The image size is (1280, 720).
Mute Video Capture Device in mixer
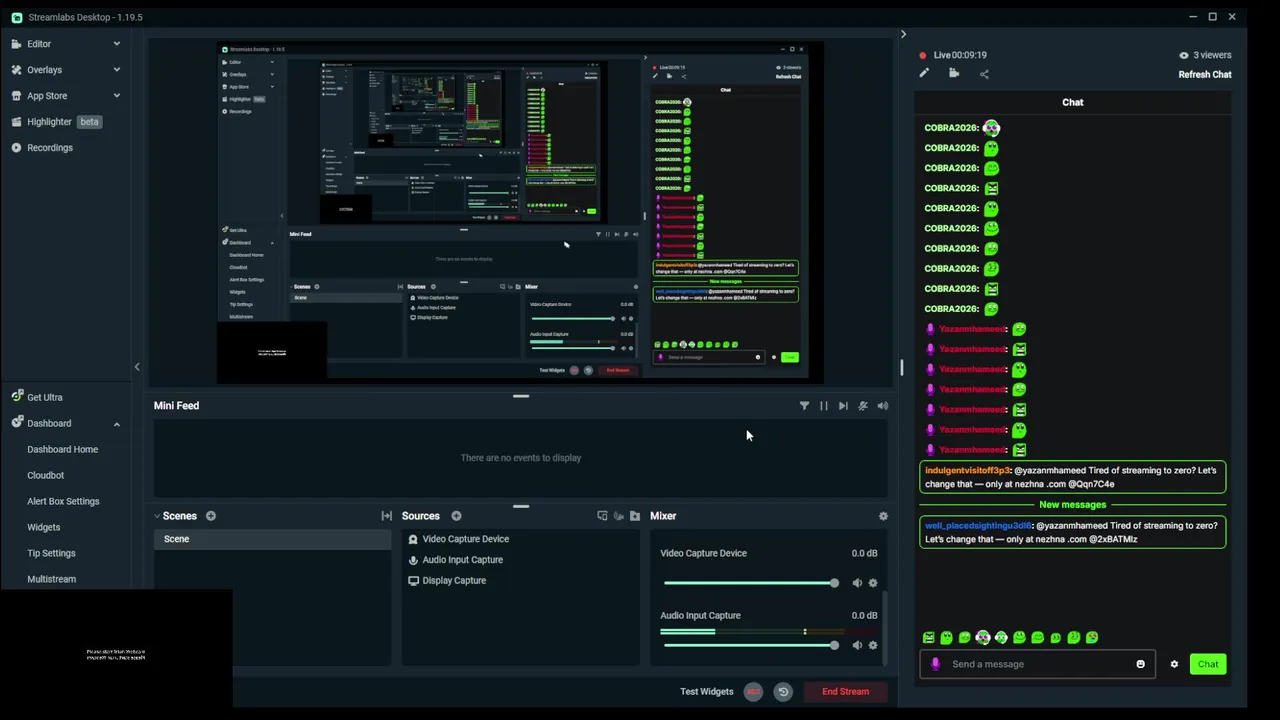pos(857,583)
